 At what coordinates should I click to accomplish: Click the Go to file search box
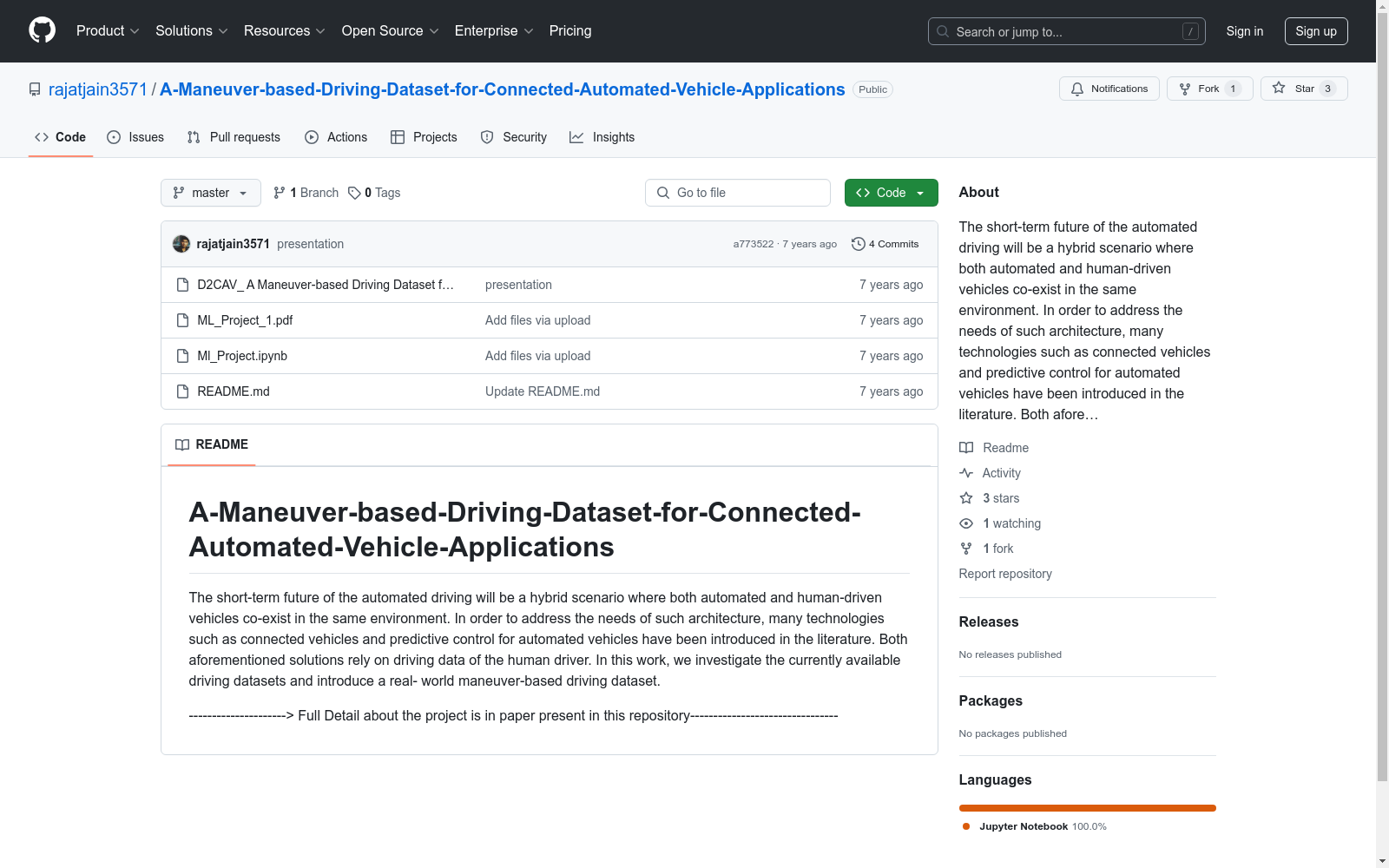[x=738, y=193]
